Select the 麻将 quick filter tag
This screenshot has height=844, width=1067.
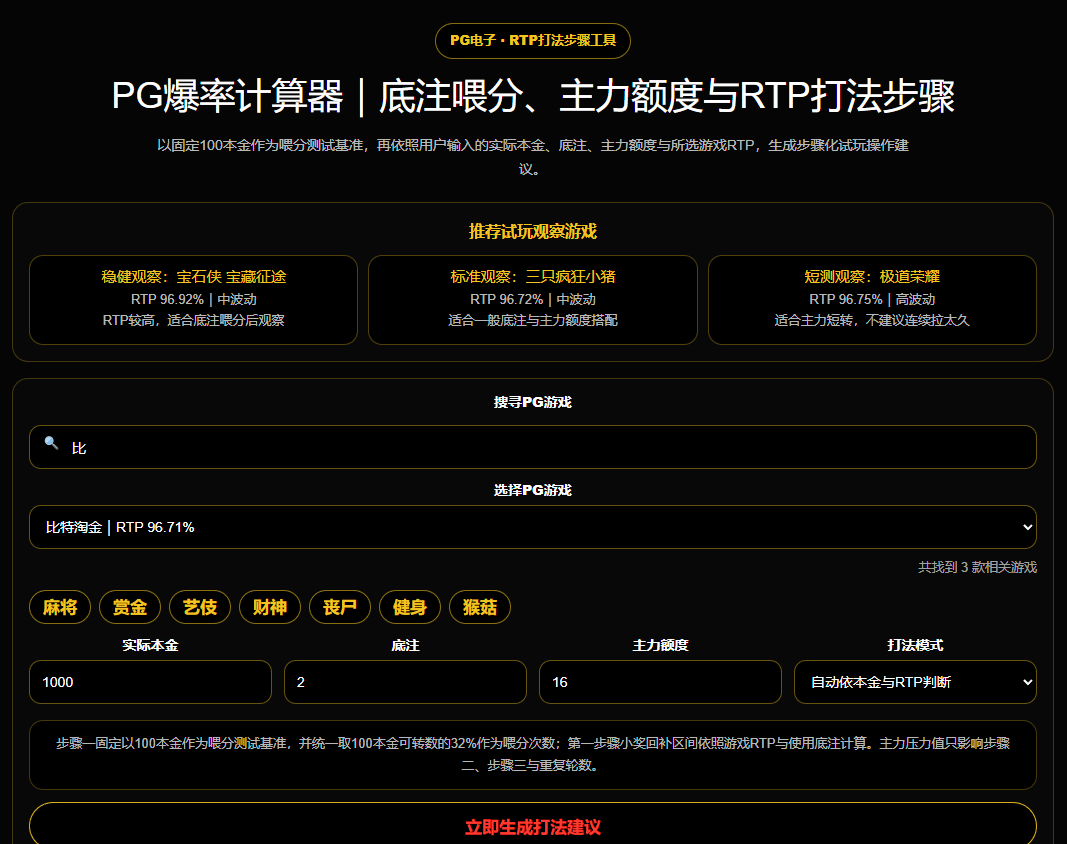(60, 607)
